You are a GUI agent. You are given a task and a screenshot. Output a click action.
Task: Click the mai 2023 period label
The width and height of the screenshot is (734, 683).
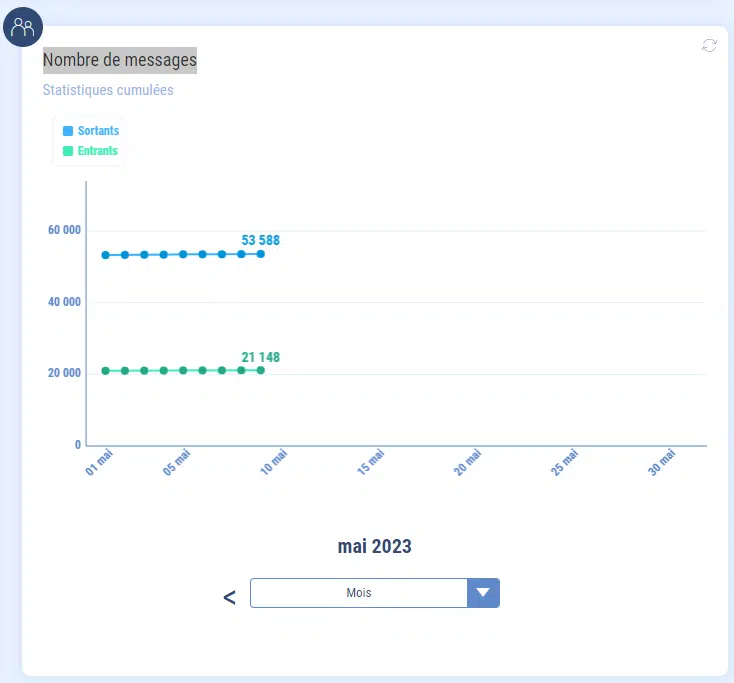(374, 547)
